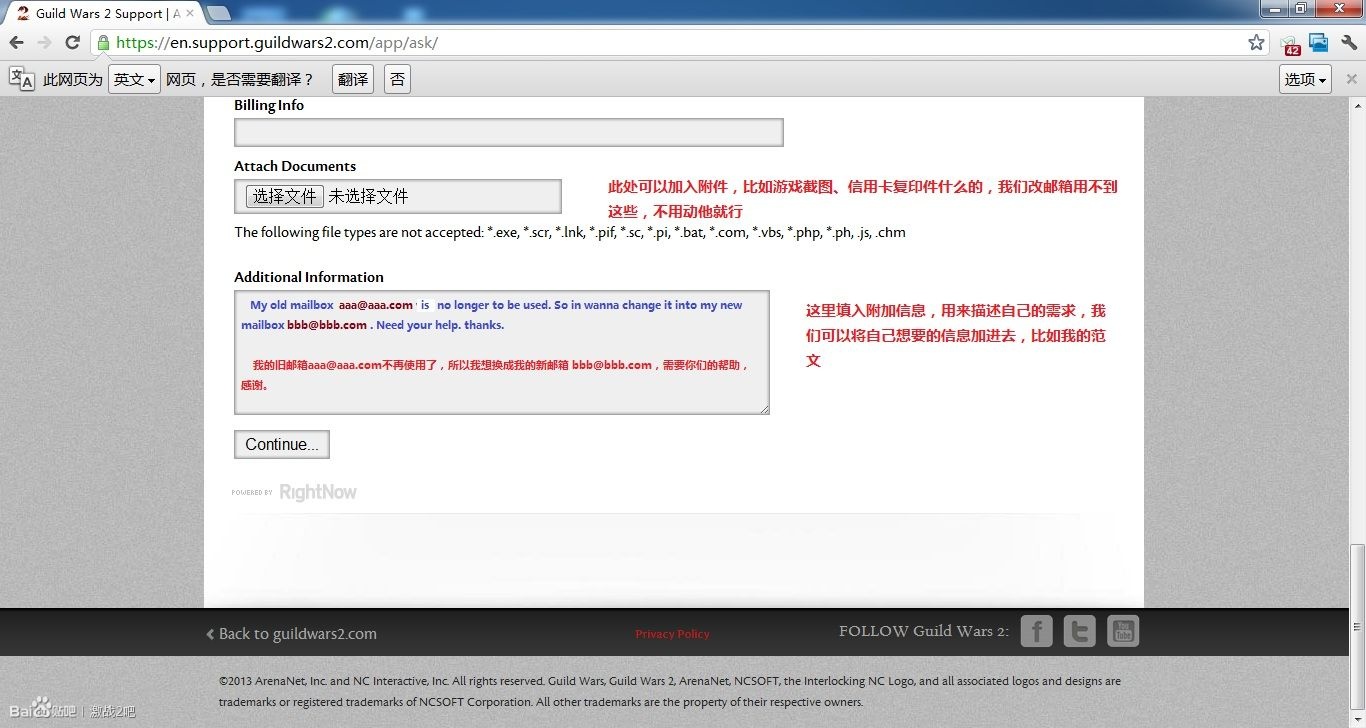Go back using browser back arrow
This screenshot has height=728, width=1366.
coord(16,42)
